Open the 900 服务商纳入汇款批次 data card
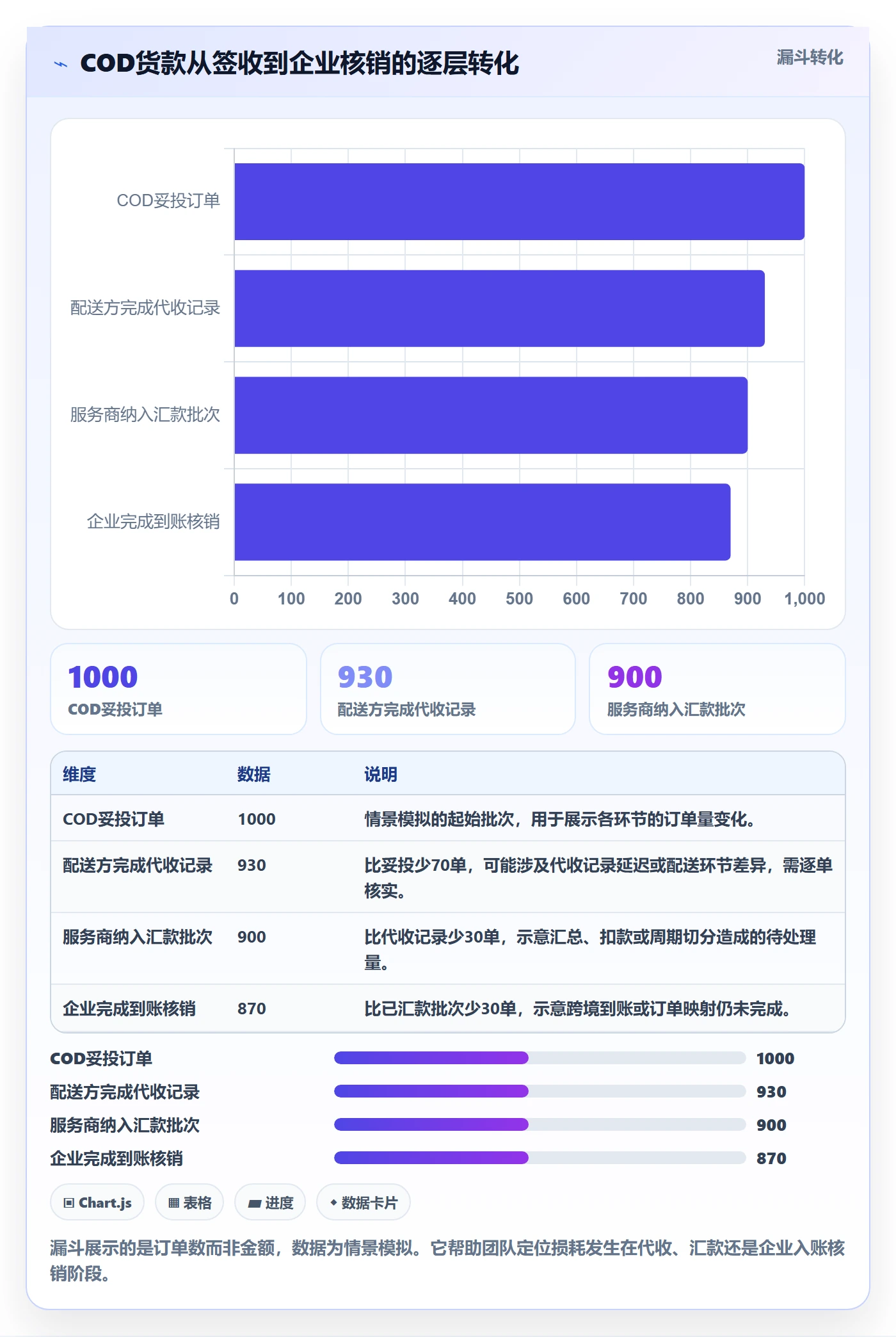 coord(717,689)
